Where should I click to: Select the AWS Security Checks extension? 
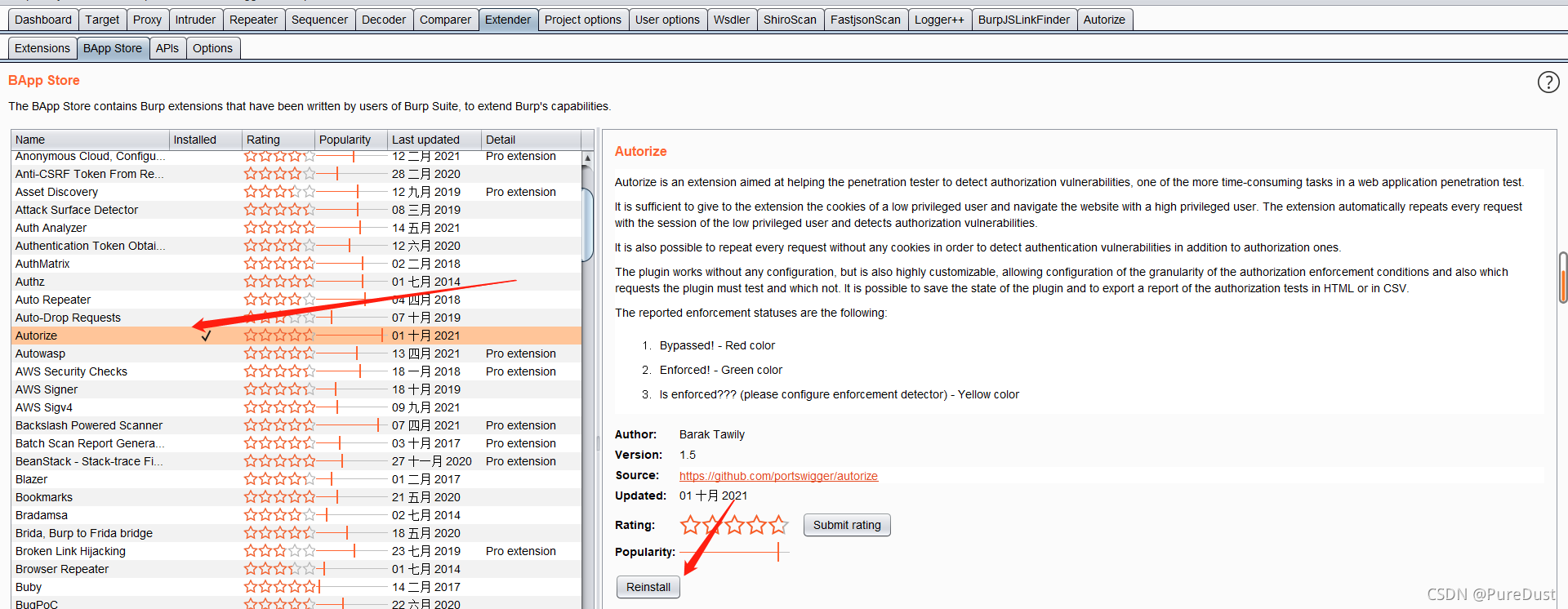click(x=71, y=371)
